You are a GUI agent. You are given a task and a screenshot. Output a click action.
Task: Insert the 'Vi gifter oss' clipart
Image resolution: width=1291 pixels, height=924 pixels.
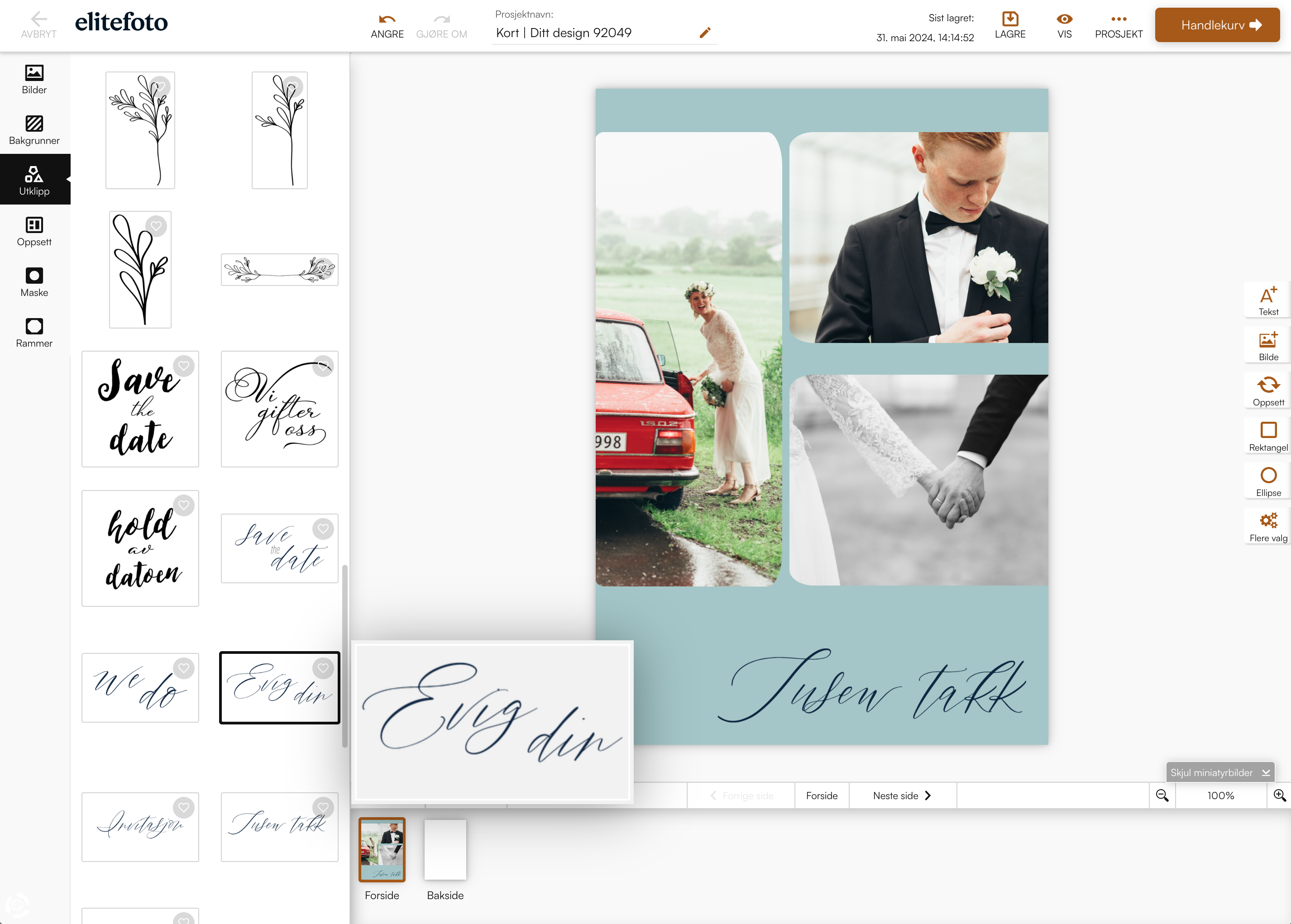(x=279, y=409)
